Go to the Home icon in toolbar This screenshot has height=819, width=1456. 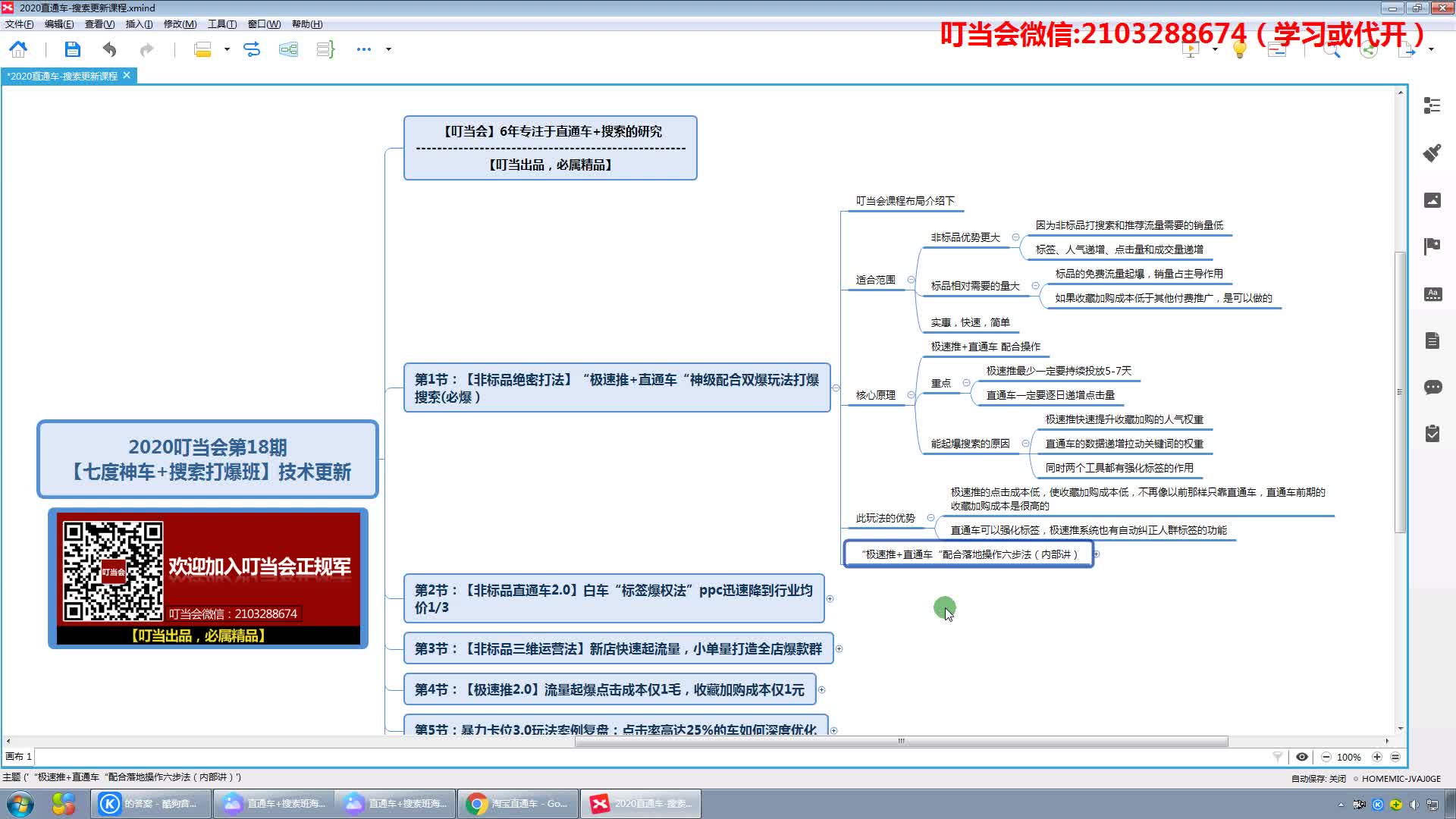(x=18, y=49)
